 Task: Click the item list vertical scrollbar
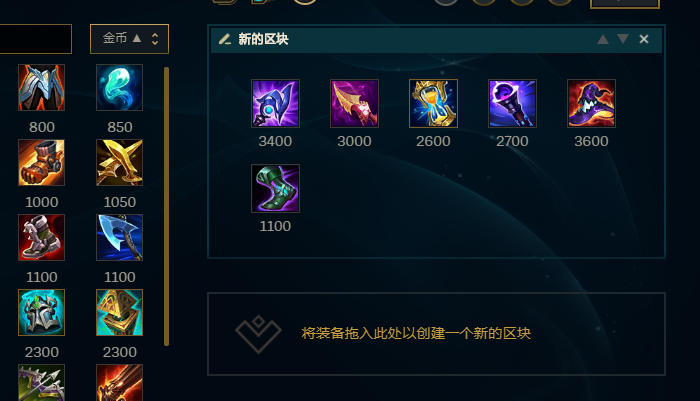[167, 206]
